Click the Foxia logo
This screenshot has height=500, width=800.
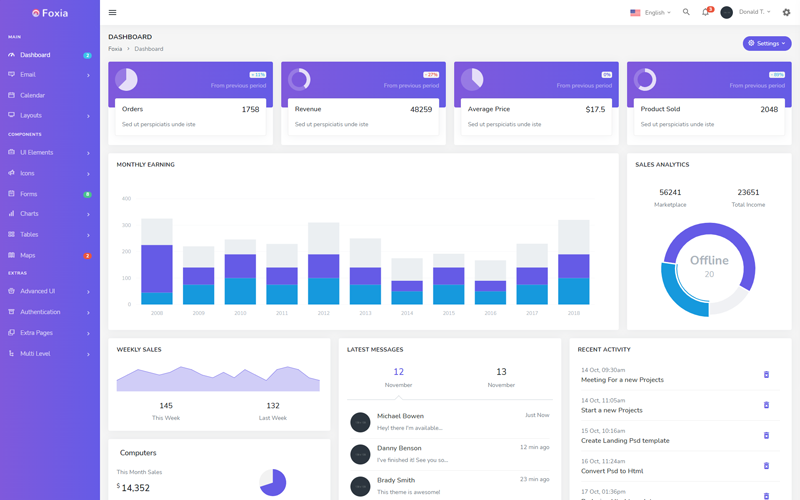point(49,13)
